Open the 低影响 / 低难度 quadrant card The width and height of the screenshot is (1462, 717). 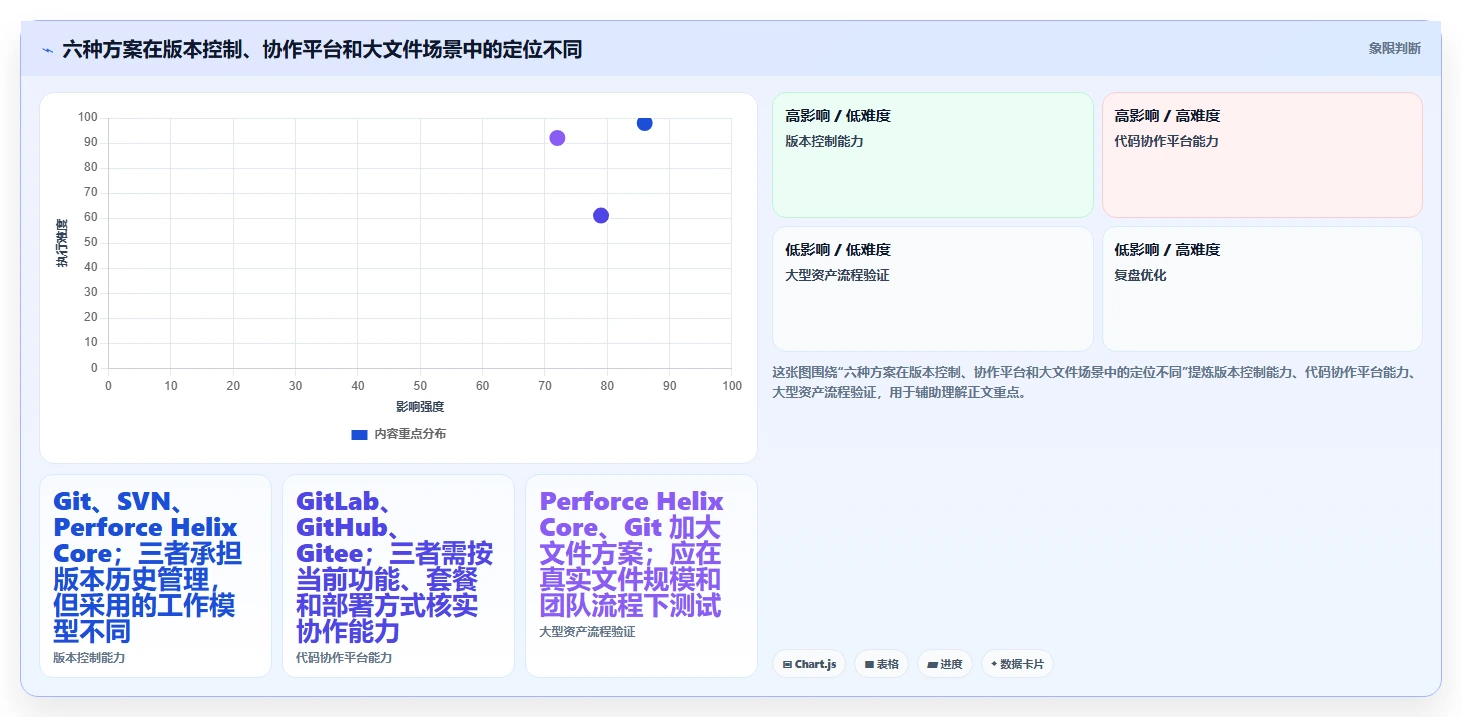tap(932, 289)
